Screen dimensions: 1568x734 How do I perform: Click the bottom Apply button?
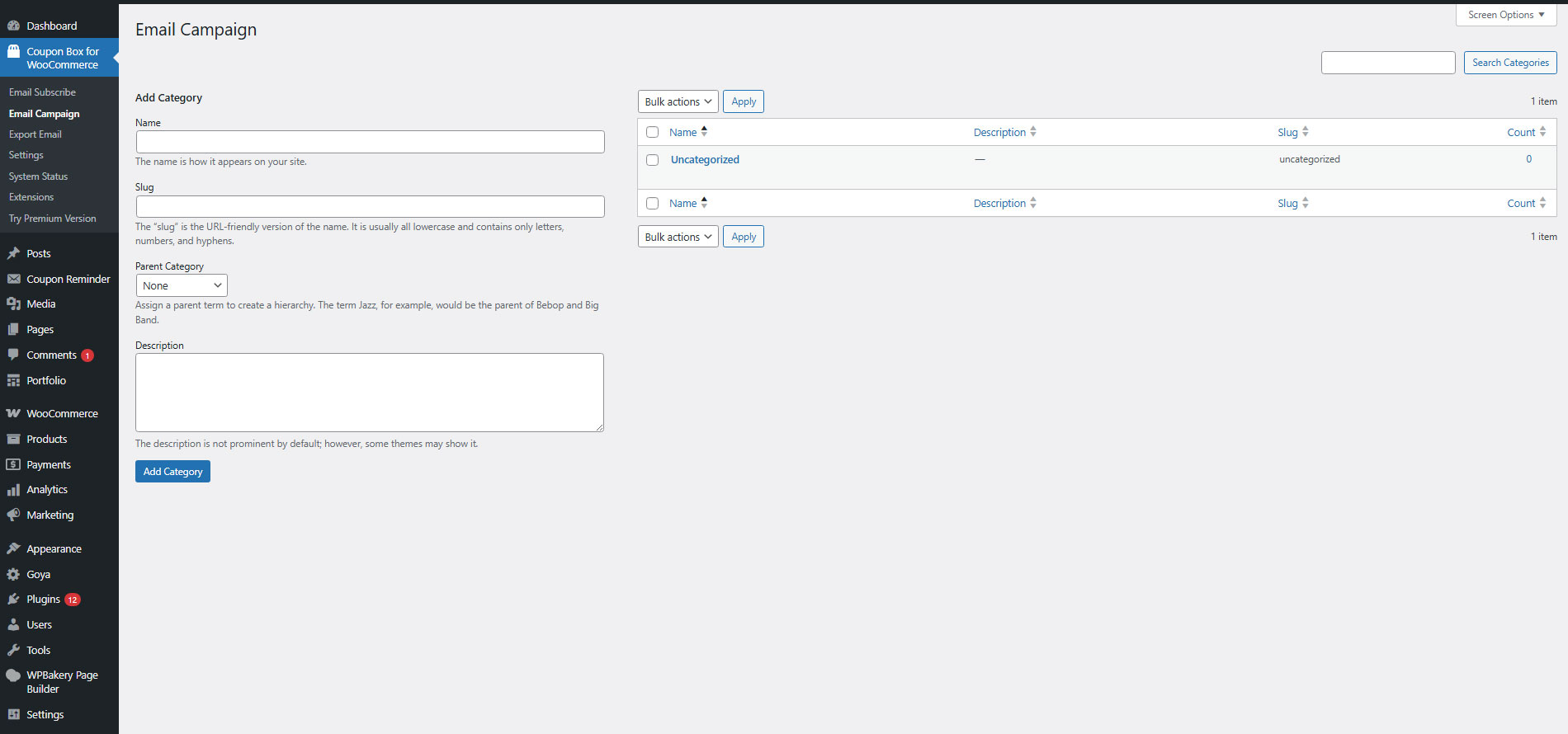[744, 237]
